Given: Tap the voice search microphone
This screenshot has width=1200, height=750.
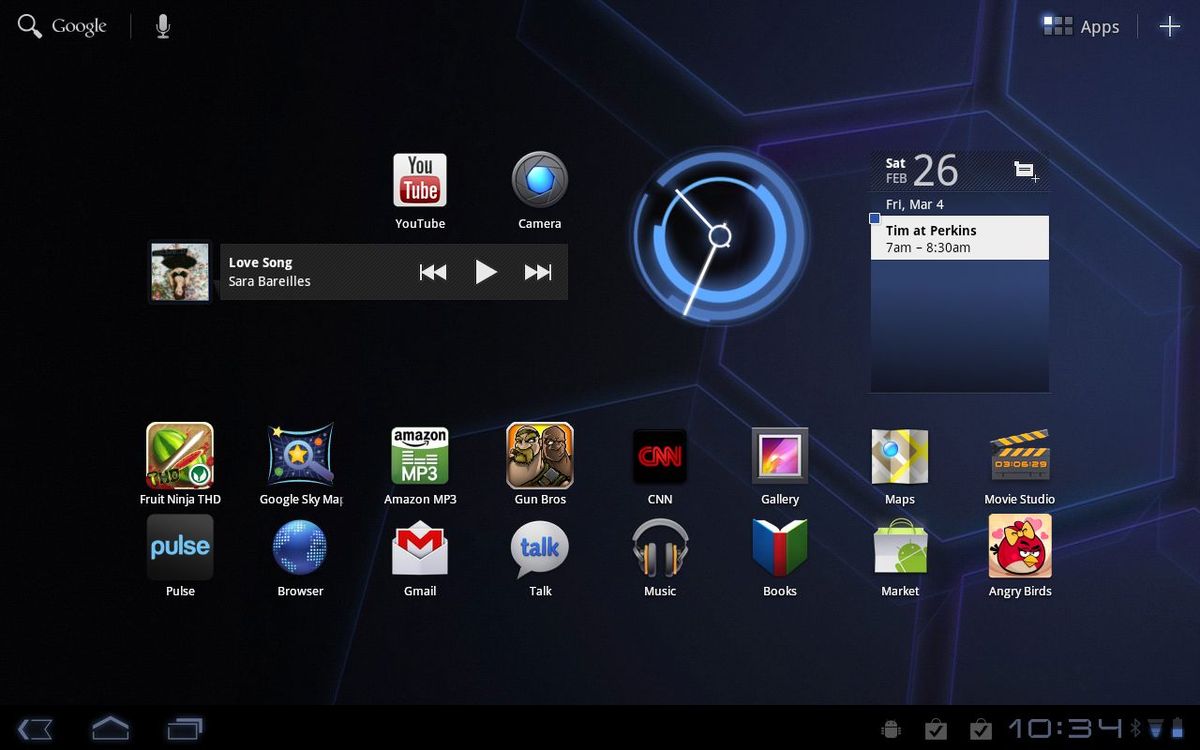Looking at the screenshot, I should [163, 26].
